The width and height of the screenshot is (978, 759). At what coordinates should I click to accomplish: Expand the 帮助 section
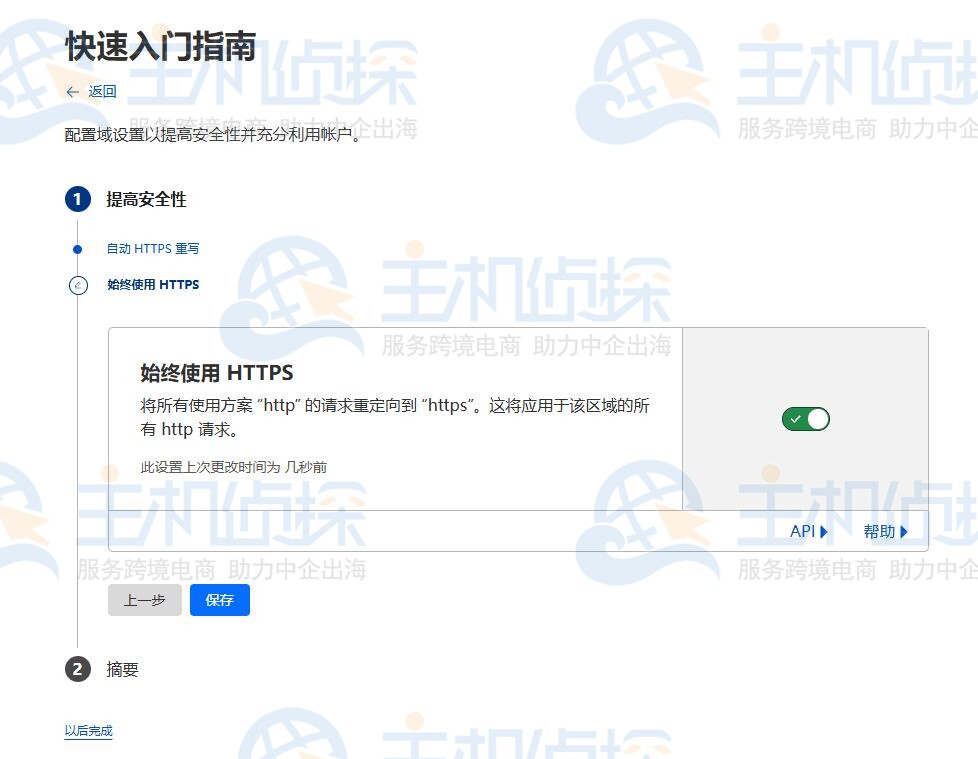point(879,531)
